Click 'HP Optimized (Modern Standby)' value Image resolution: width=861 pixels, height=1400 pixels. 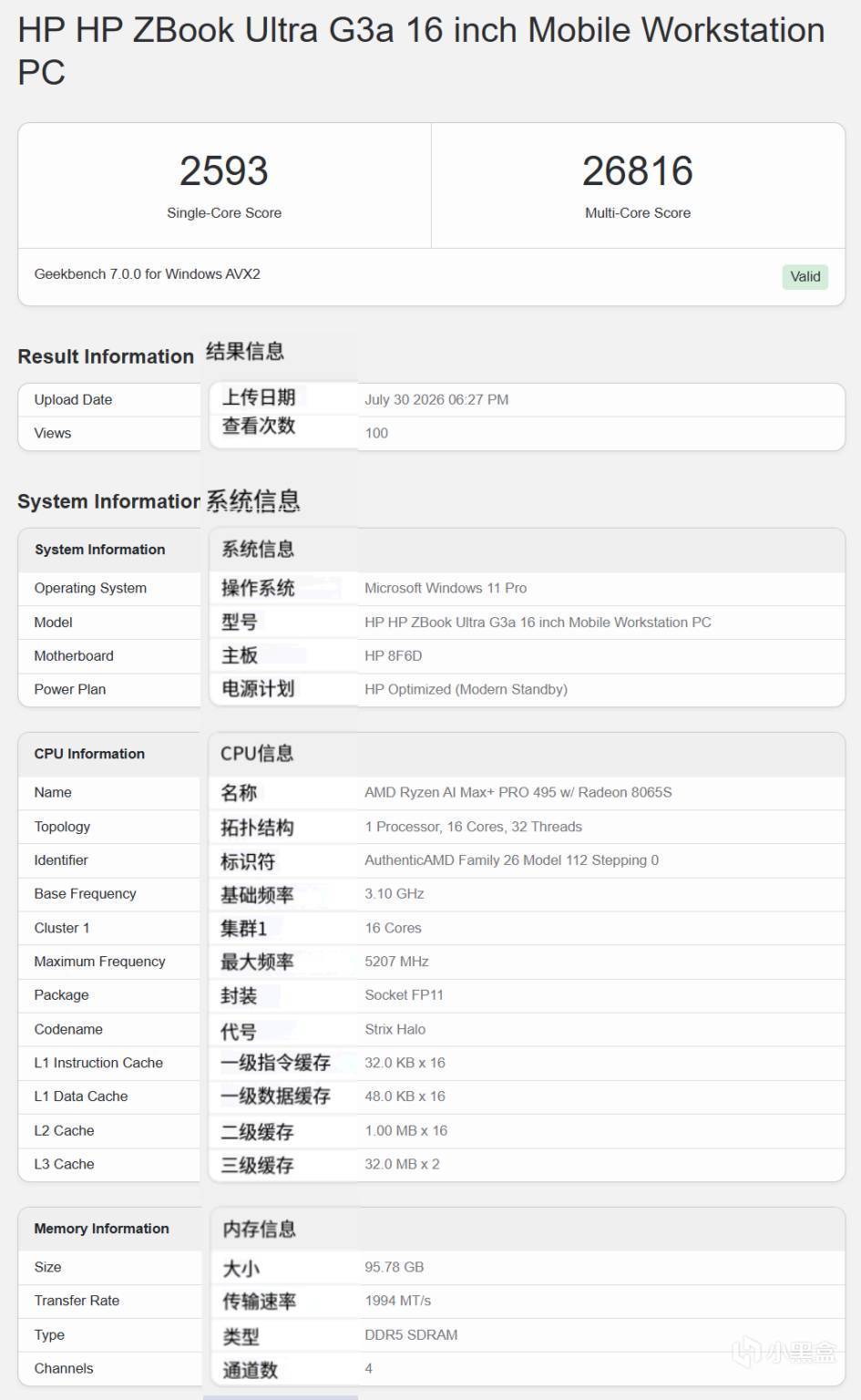[x=466, y=689]
